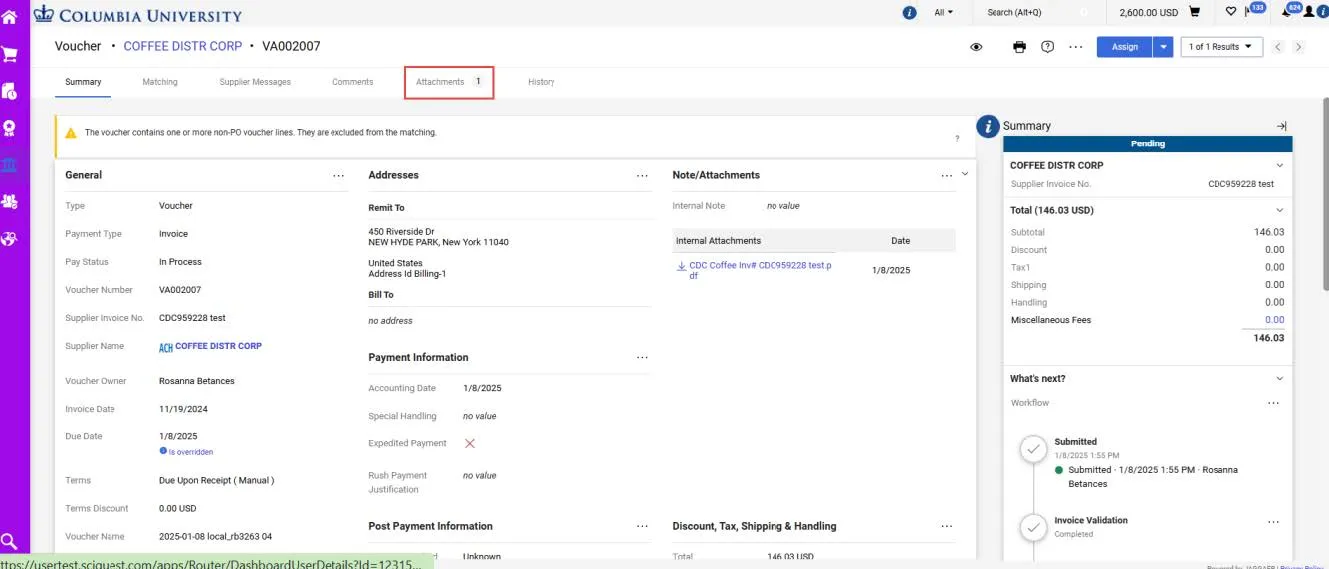Open the globe icon in sidebar
Image resolution: width=1329 pixels, height=569 pixels.
pyautogui.click(x=9, y=238)
